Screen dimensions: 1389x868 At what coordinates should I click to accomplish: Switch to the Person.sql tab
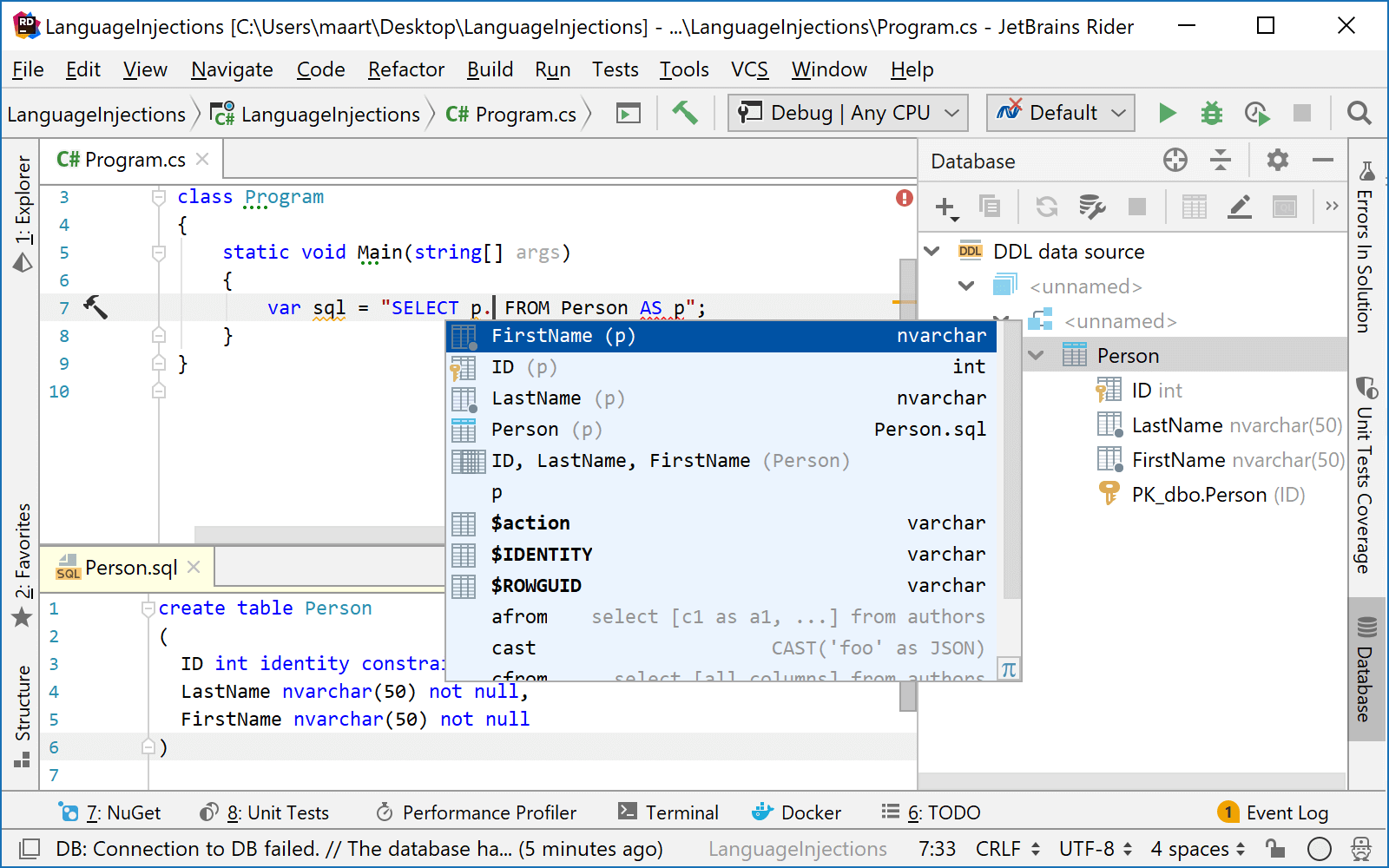130,567
